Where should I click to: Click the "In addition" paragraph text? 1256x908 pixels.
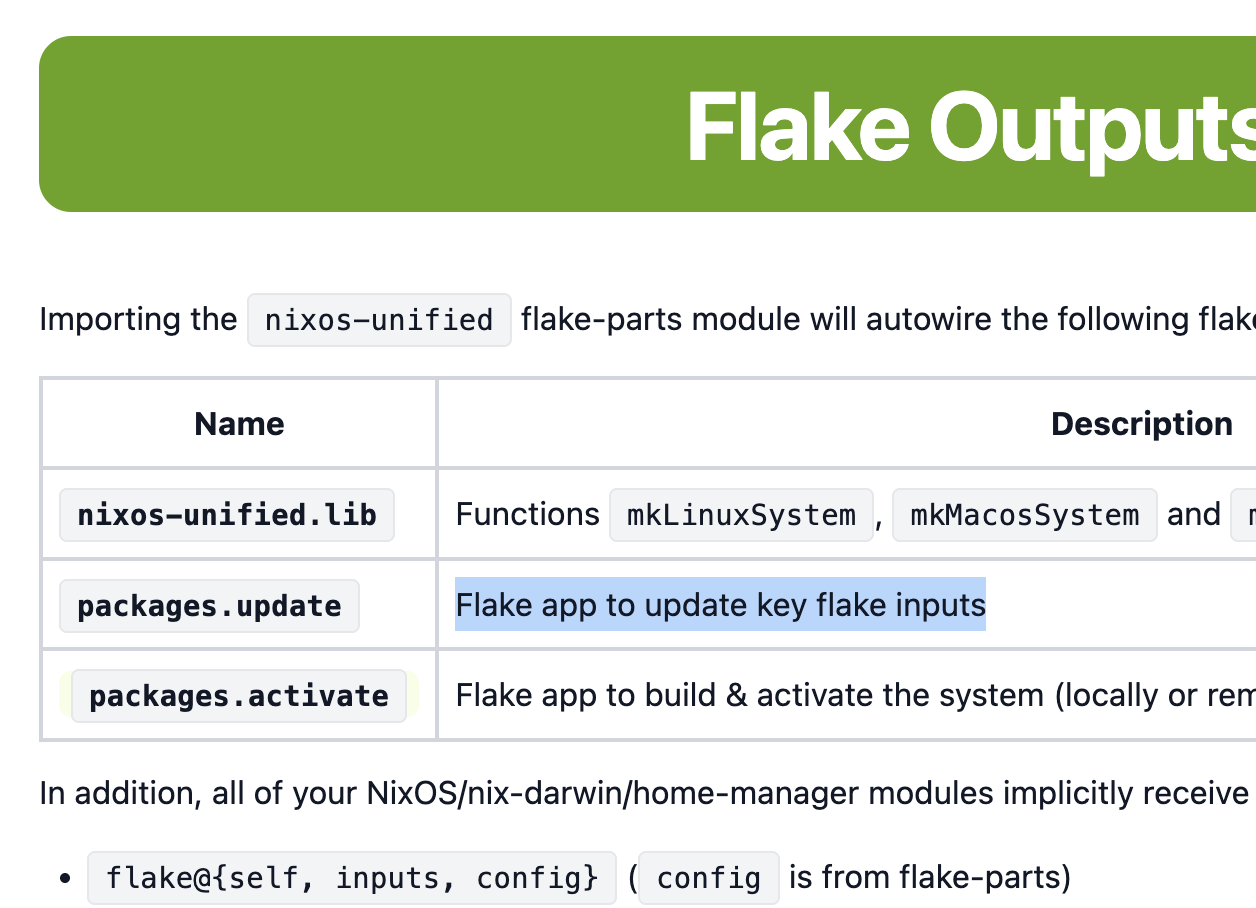(x=640, y=794)
